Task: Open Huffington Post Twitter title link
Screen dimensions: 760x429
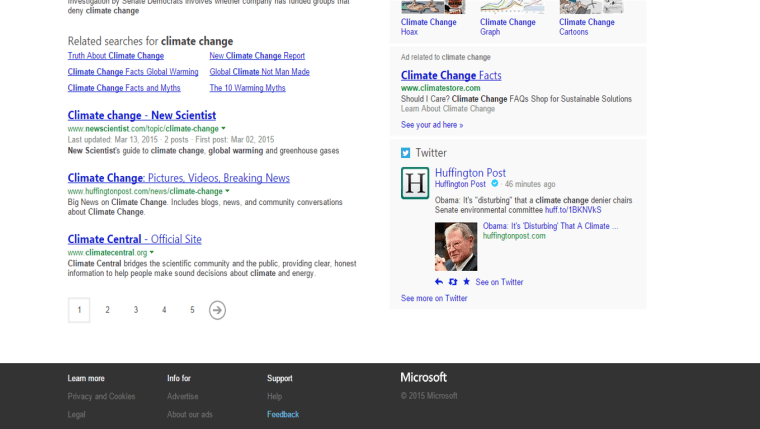Action: click(x=470, y=173)
